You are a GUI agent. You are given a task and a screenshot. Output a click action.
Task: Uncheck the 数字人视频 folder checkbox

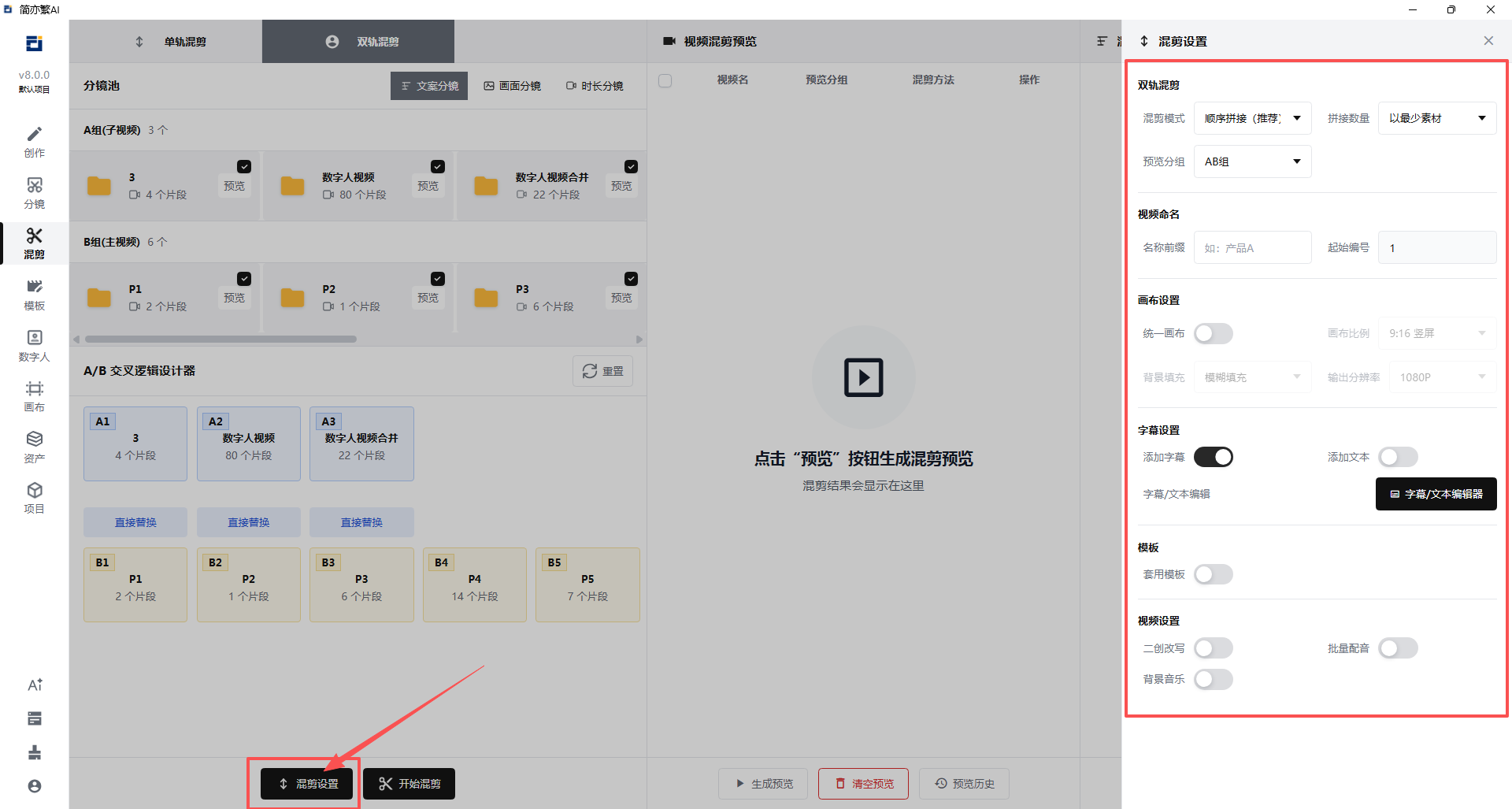(x=438, y=166)
